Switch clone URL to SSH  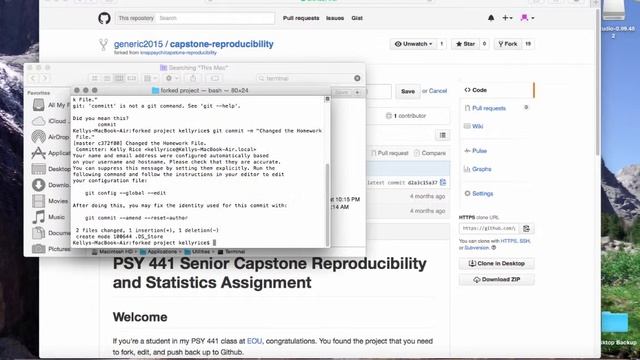point(524,241)
